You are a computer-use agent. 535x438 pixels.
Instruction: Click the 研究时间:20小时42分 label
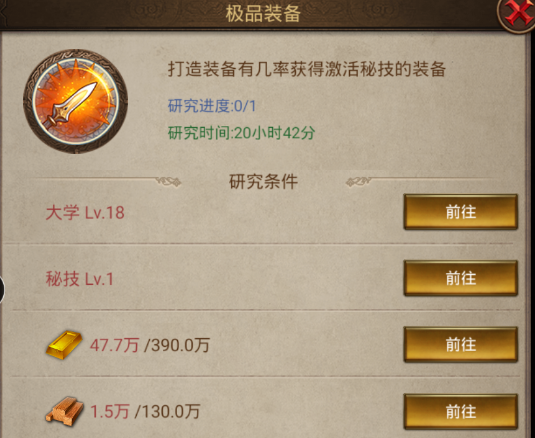[241, 133]
